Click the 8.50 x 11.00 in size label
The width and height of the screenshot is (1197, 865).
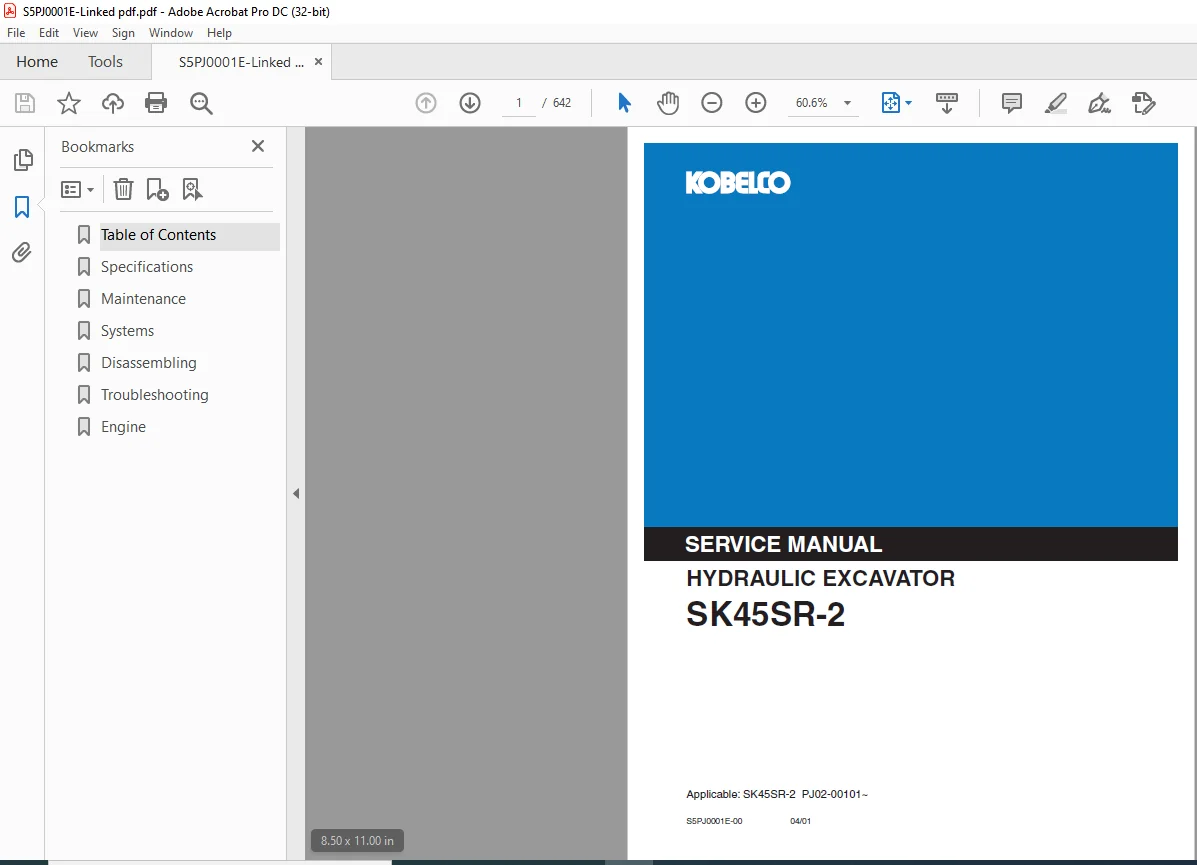point(357,841)
